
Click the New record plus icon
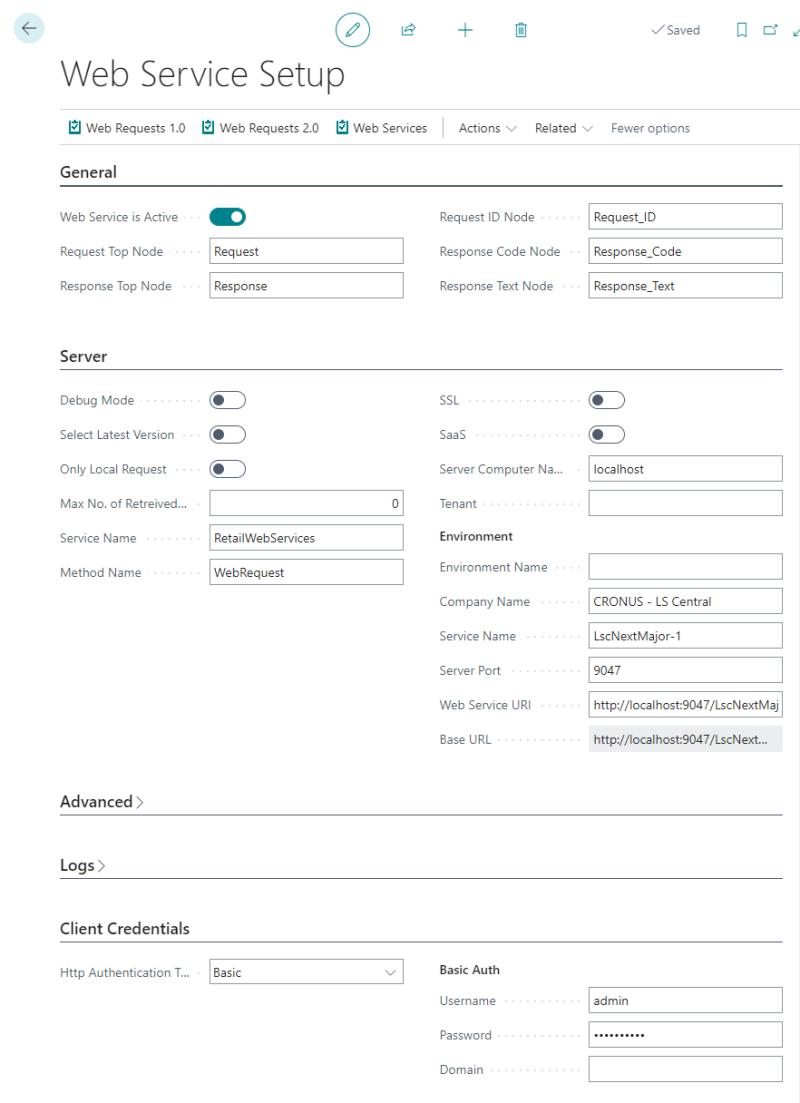click(x=465, y=30)
